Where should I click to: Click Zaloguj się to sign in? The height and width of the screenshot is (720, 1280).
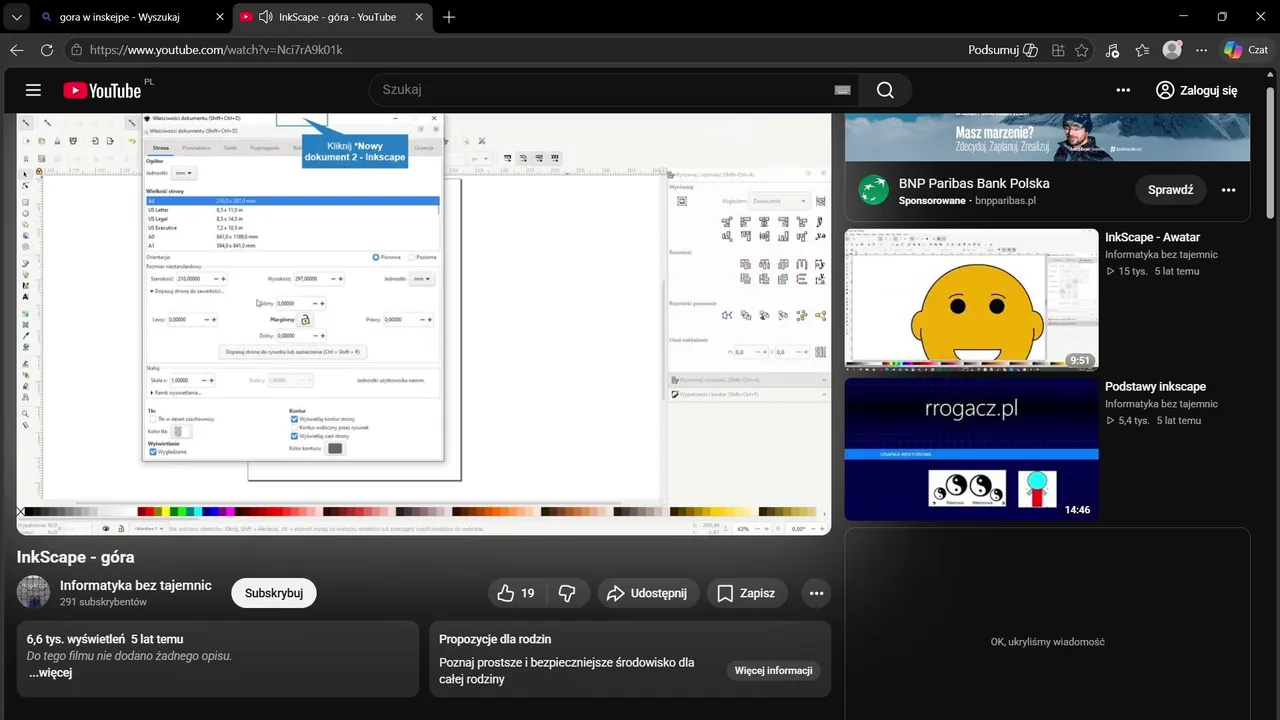[1197, 90]
